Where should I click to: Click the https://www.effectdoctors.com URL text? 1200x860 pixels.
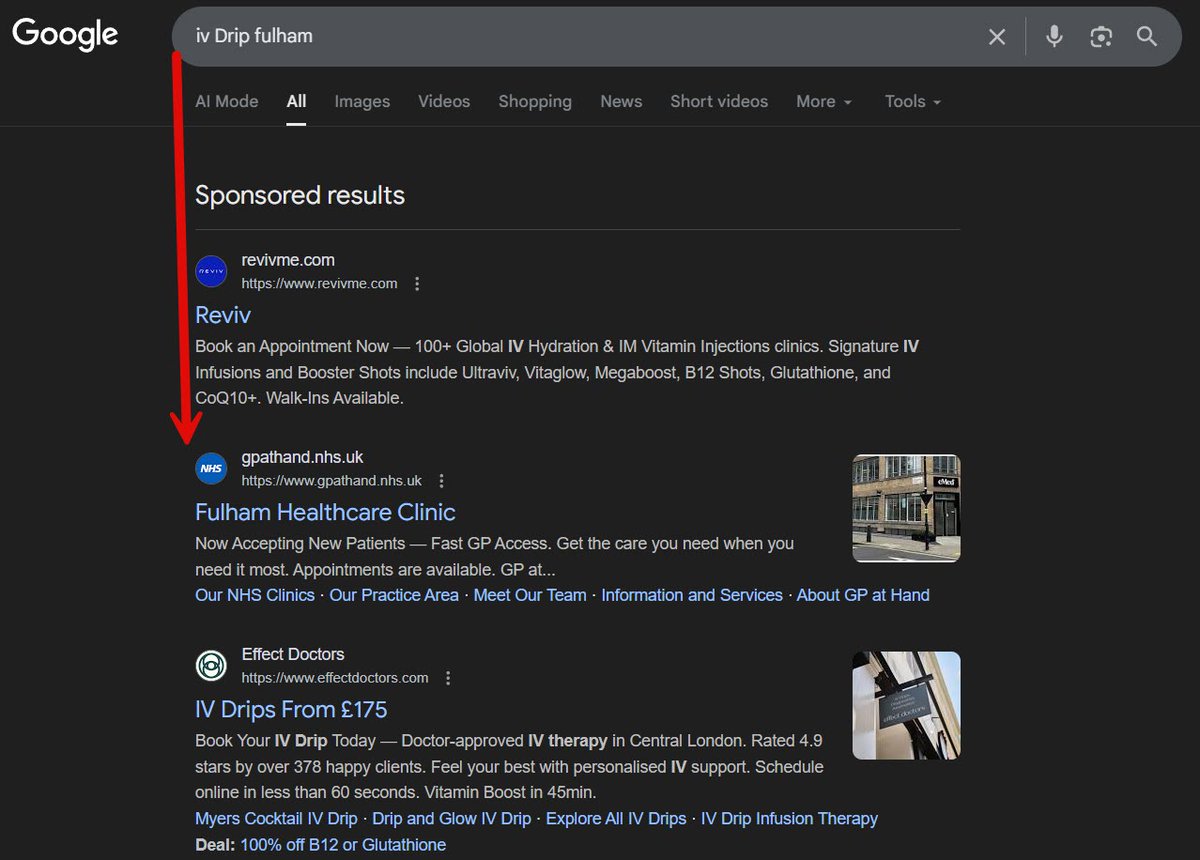[x=335, y=677]
